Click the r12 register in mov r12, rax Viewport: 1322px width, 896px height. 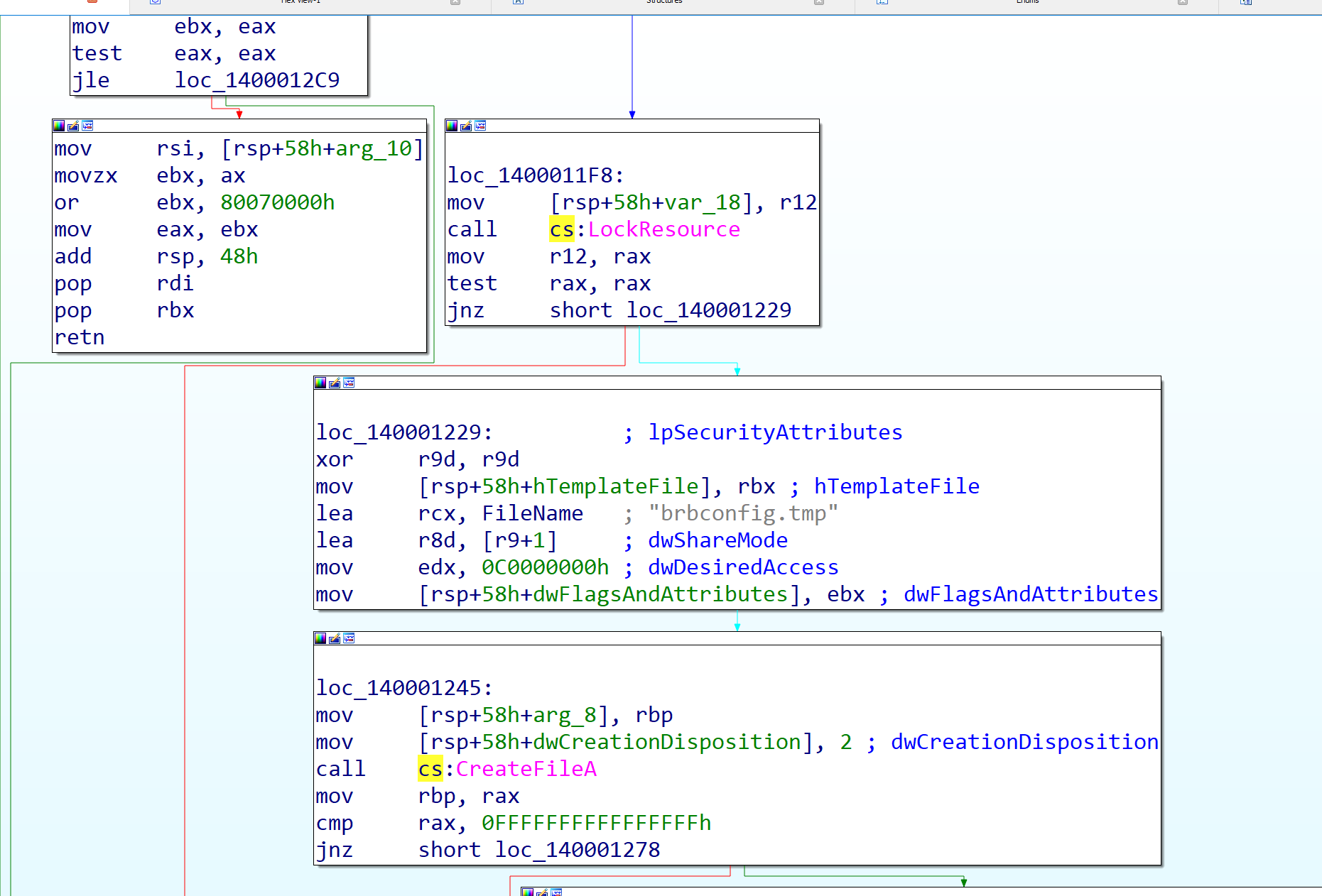[568, 256]
